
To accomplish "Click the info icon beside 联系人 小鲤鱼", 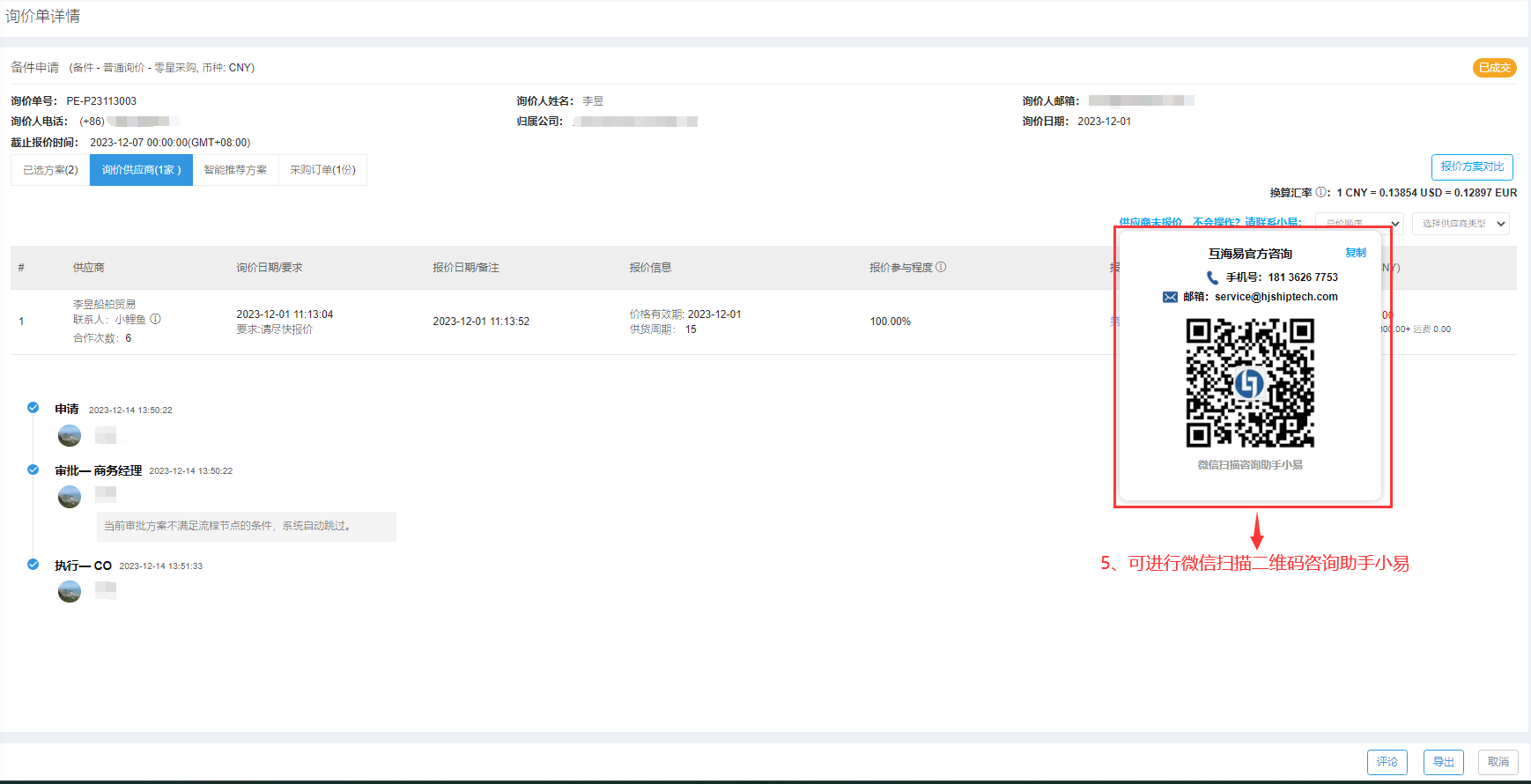I will click(x=155, y=319).
